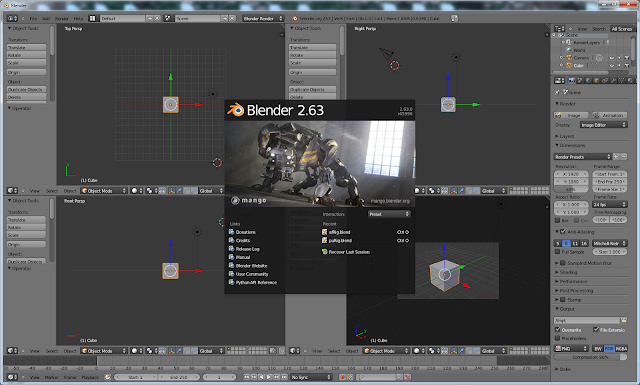The image size is (640, 385).
Task: Click add render preset plus icon
Action: (x=616, y=157)
